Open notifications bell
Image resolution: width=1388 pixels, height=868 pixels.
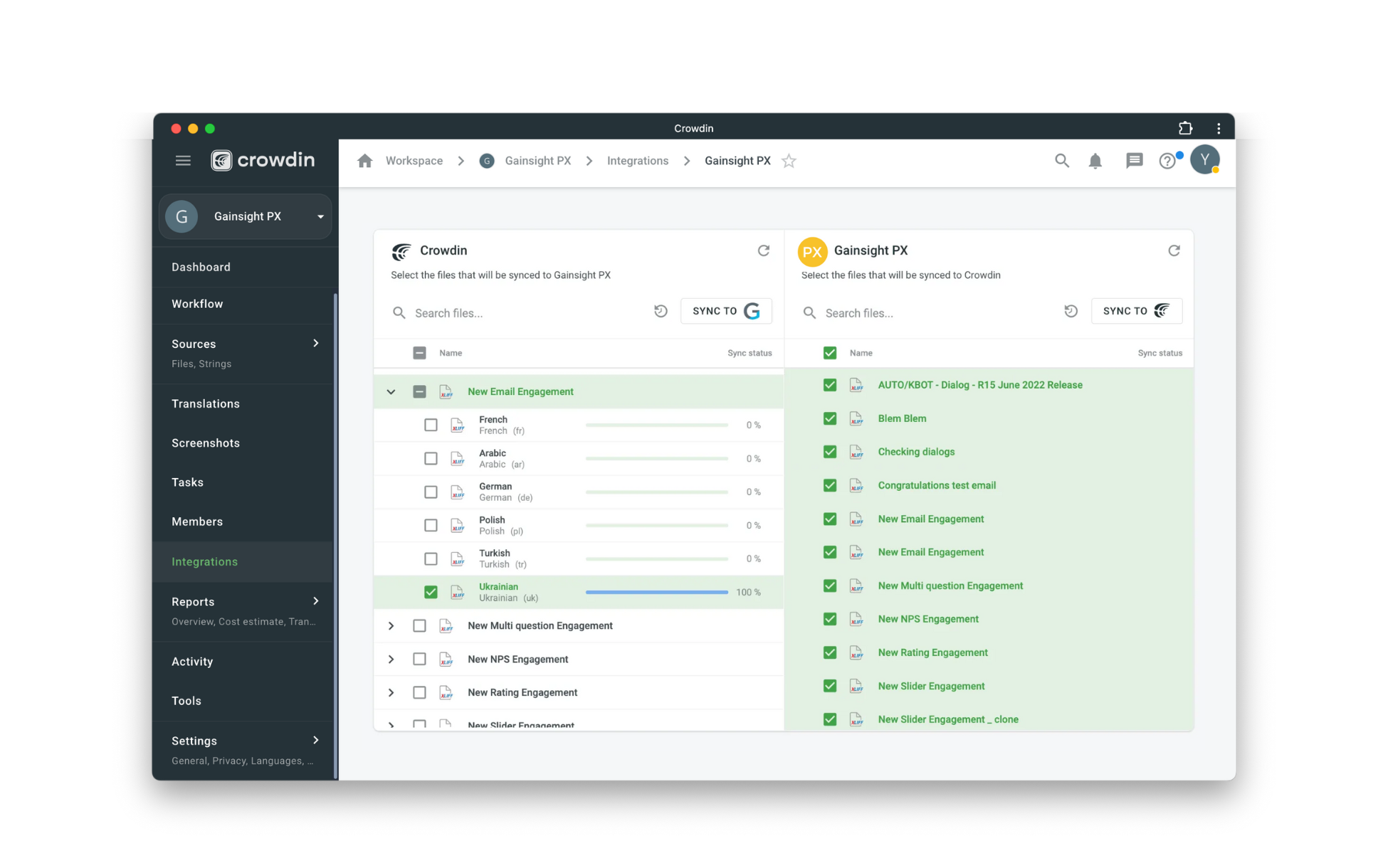1095,161
